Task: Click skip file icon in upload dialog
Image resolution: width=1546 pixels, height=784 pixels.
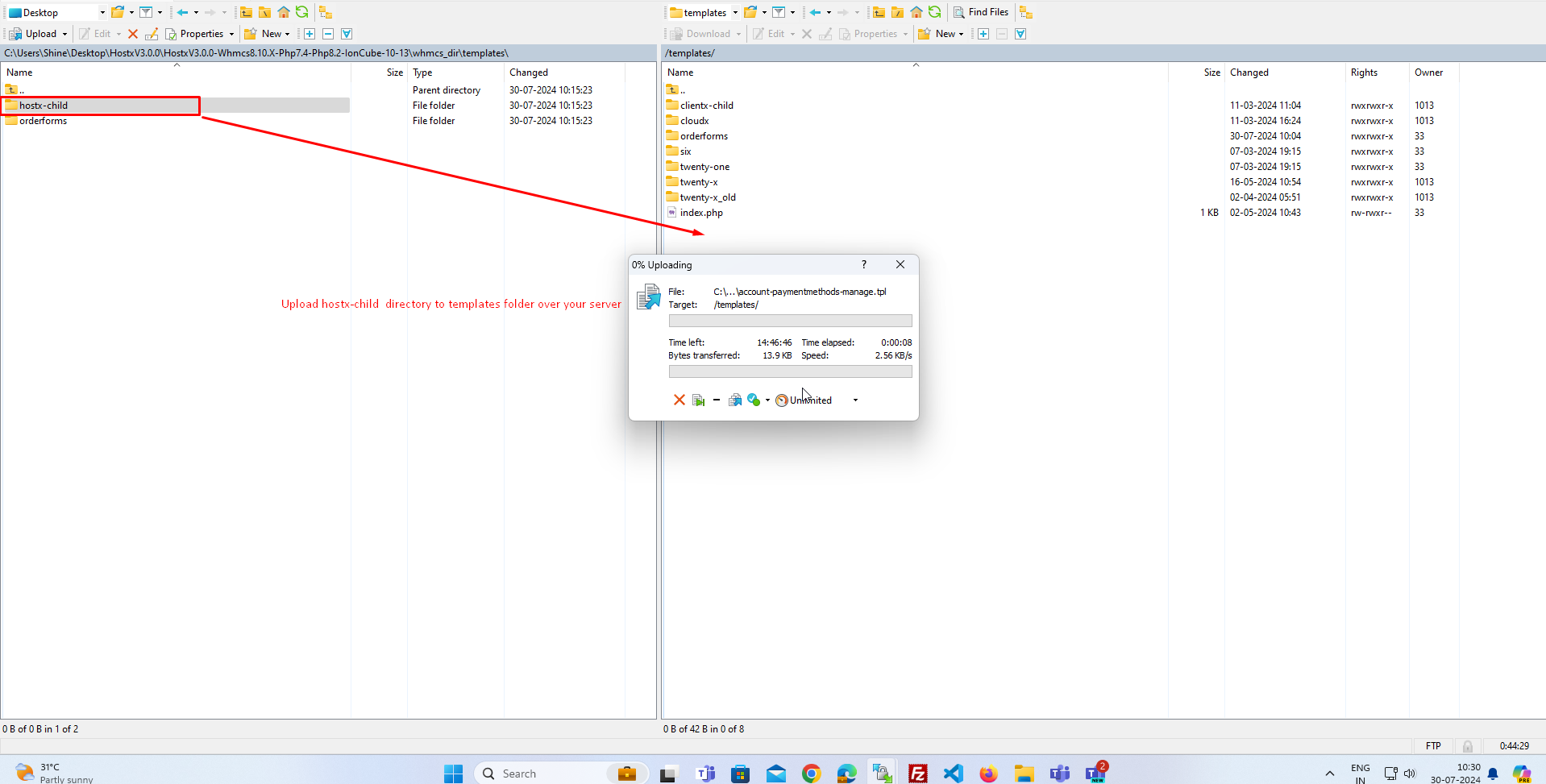Action: pyautogui.click(x=699, y=400)
